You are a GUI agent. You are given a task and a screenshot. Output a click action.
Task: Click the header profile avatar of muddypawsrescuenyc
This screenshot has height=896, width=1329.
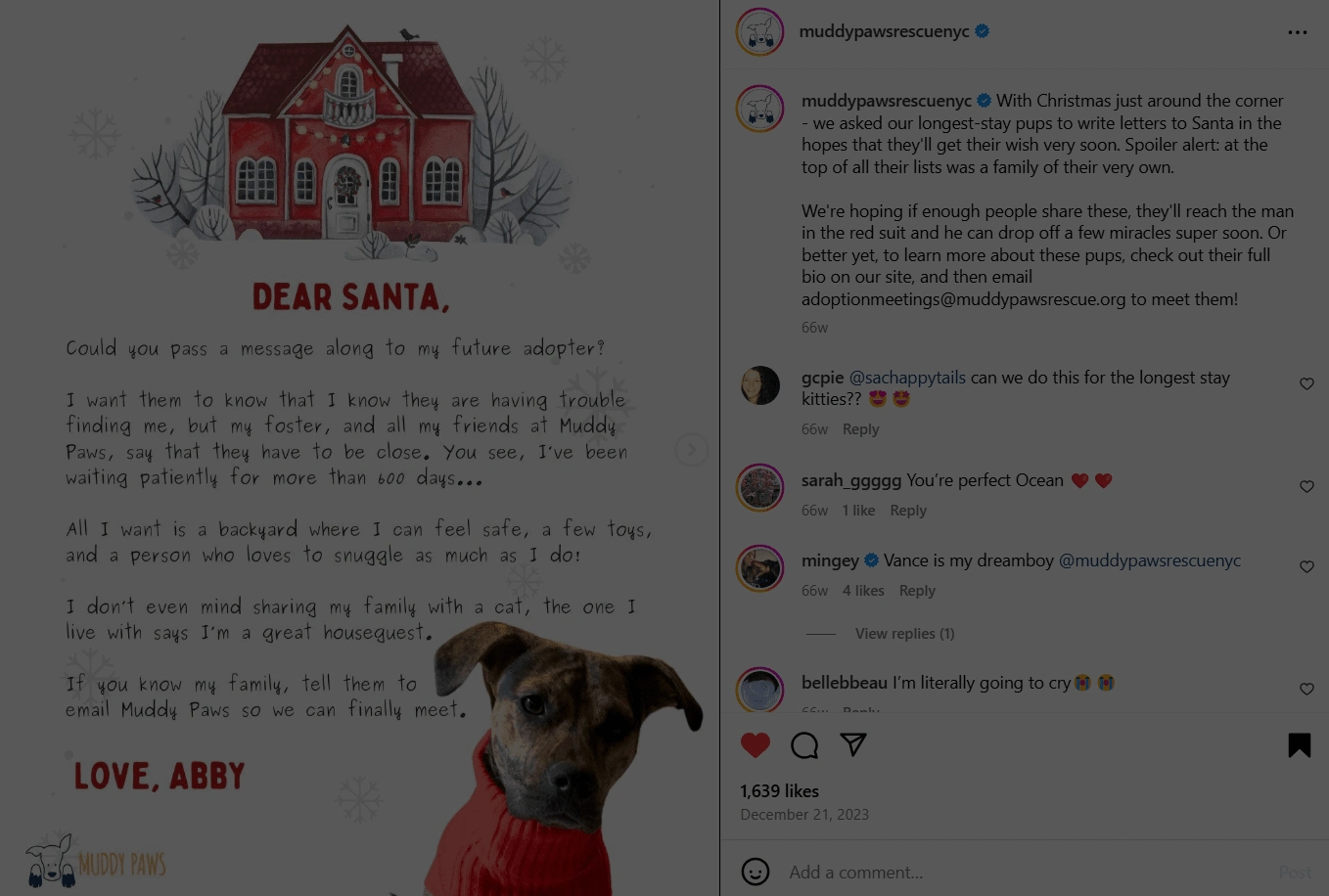(x=760, y=32)
